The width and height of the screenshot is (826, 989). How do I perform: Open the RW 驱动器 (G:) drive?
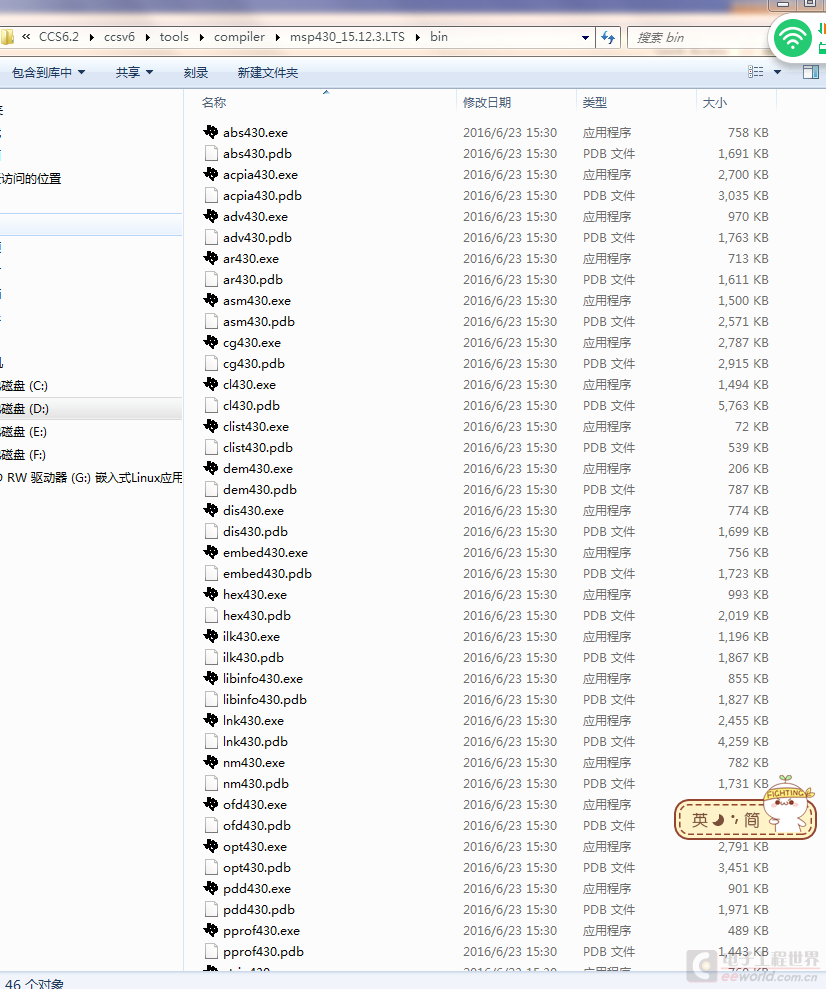[x=91, y=477]
